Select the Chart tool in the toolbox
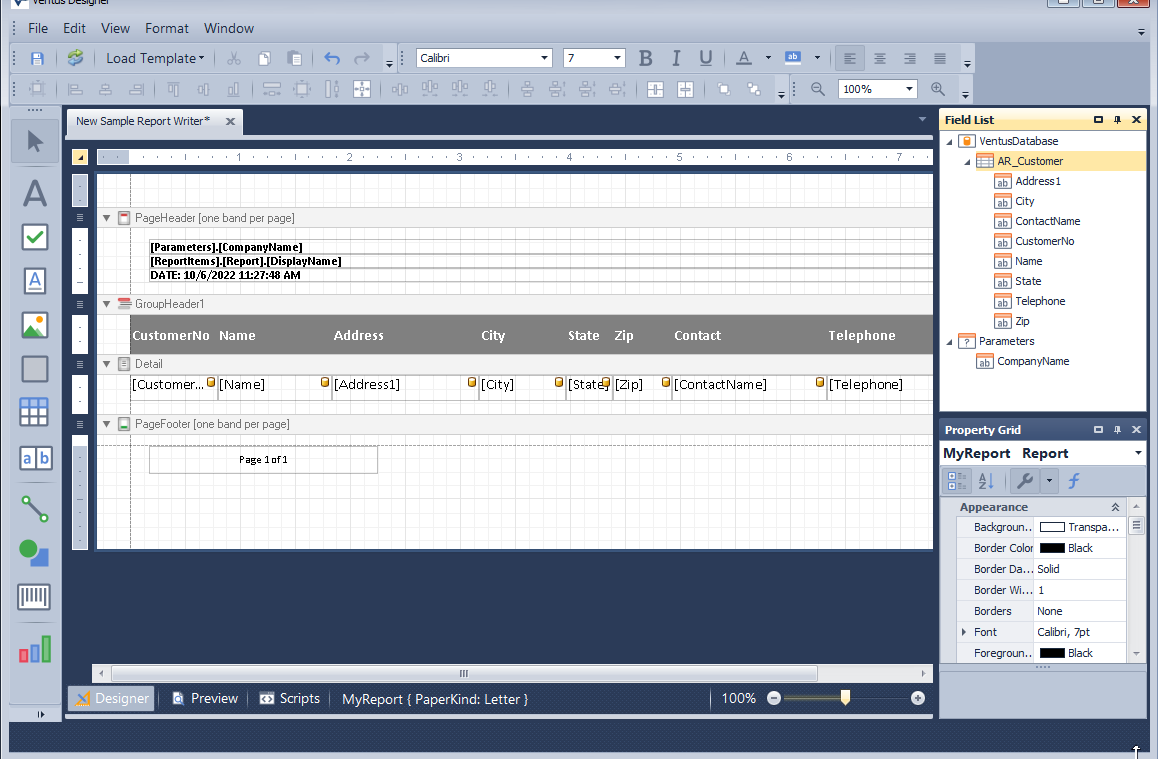 tap(35, 649)
